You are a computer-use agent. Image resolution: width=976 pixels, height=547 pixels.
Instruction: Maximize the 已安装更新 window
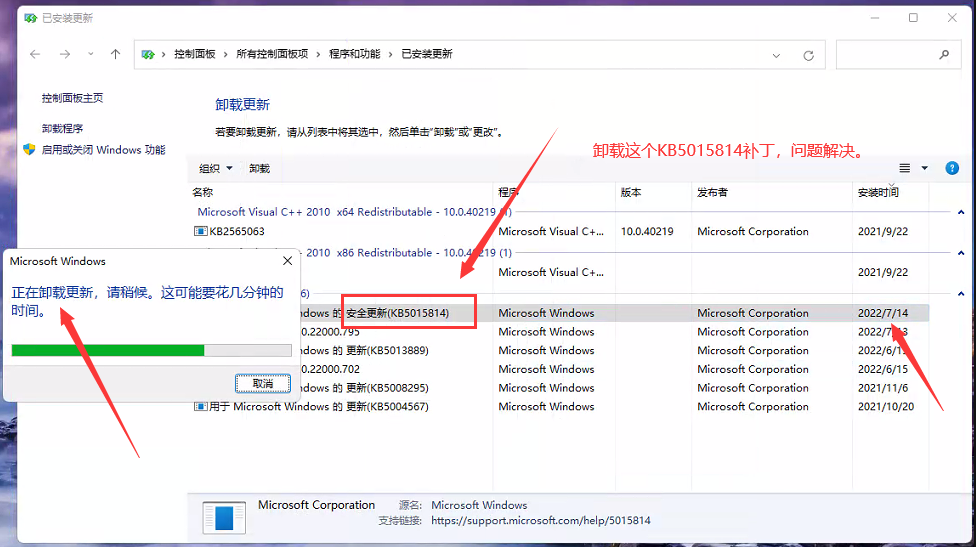point(913,18)
